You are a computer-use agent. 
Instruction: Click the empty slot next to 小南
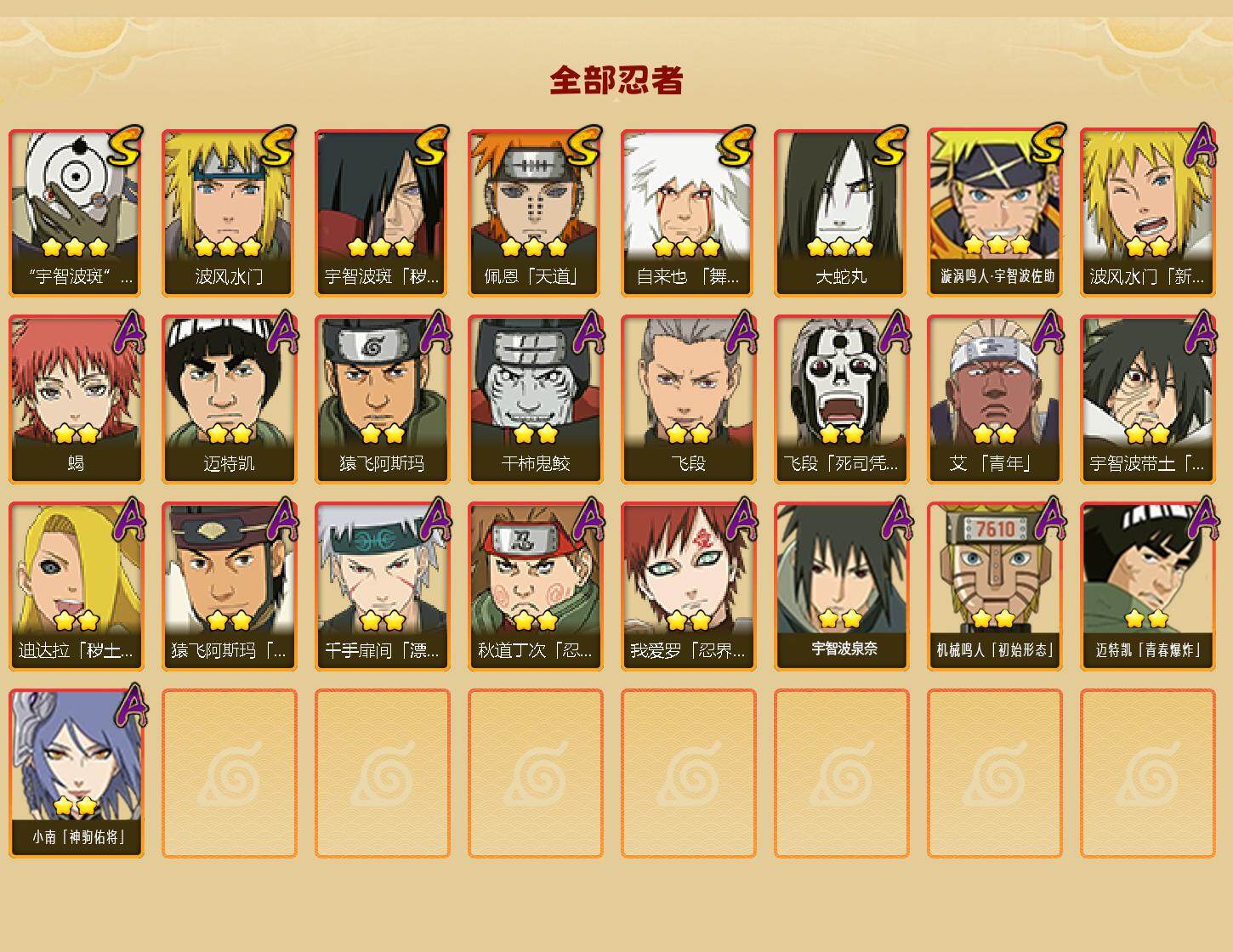coord(229,773)
